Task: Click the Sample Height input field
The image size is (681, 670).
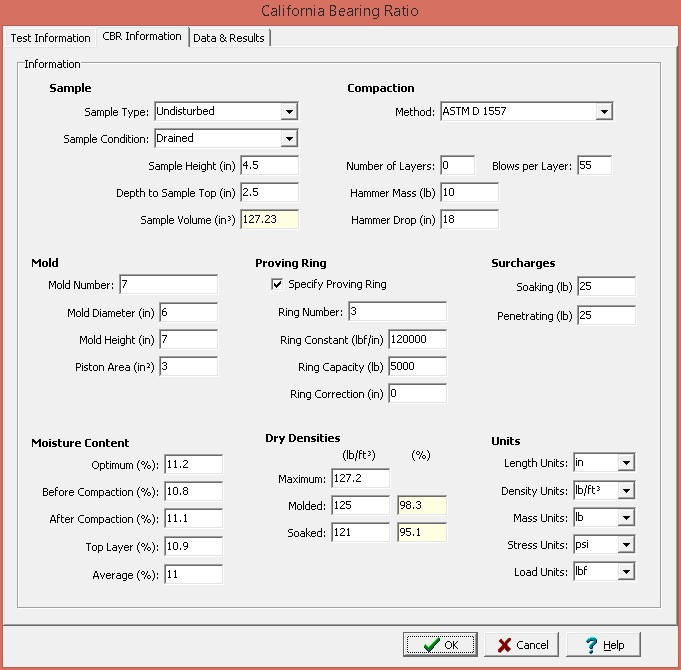Action: coord(268,166)
